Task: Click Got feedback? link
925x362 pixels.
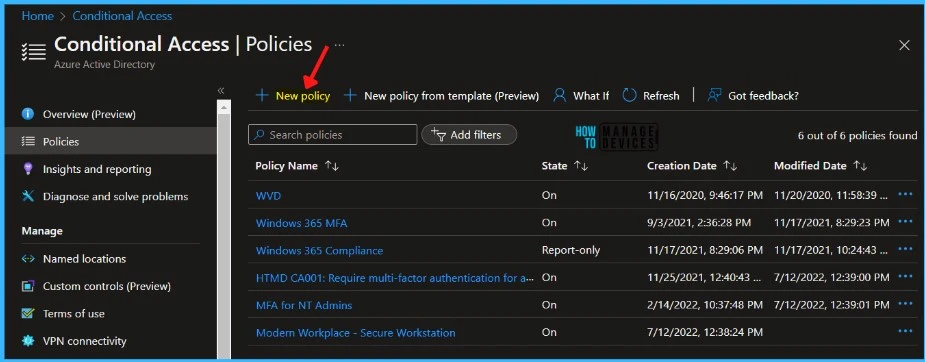Action: 763,96
